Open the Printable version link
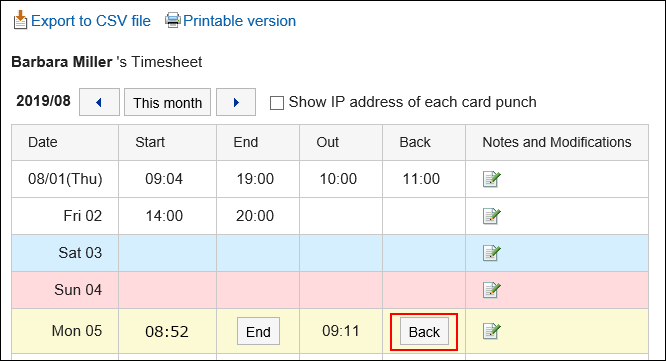The height and width of the screenshot is (361, 666). [x=239, y=21]
